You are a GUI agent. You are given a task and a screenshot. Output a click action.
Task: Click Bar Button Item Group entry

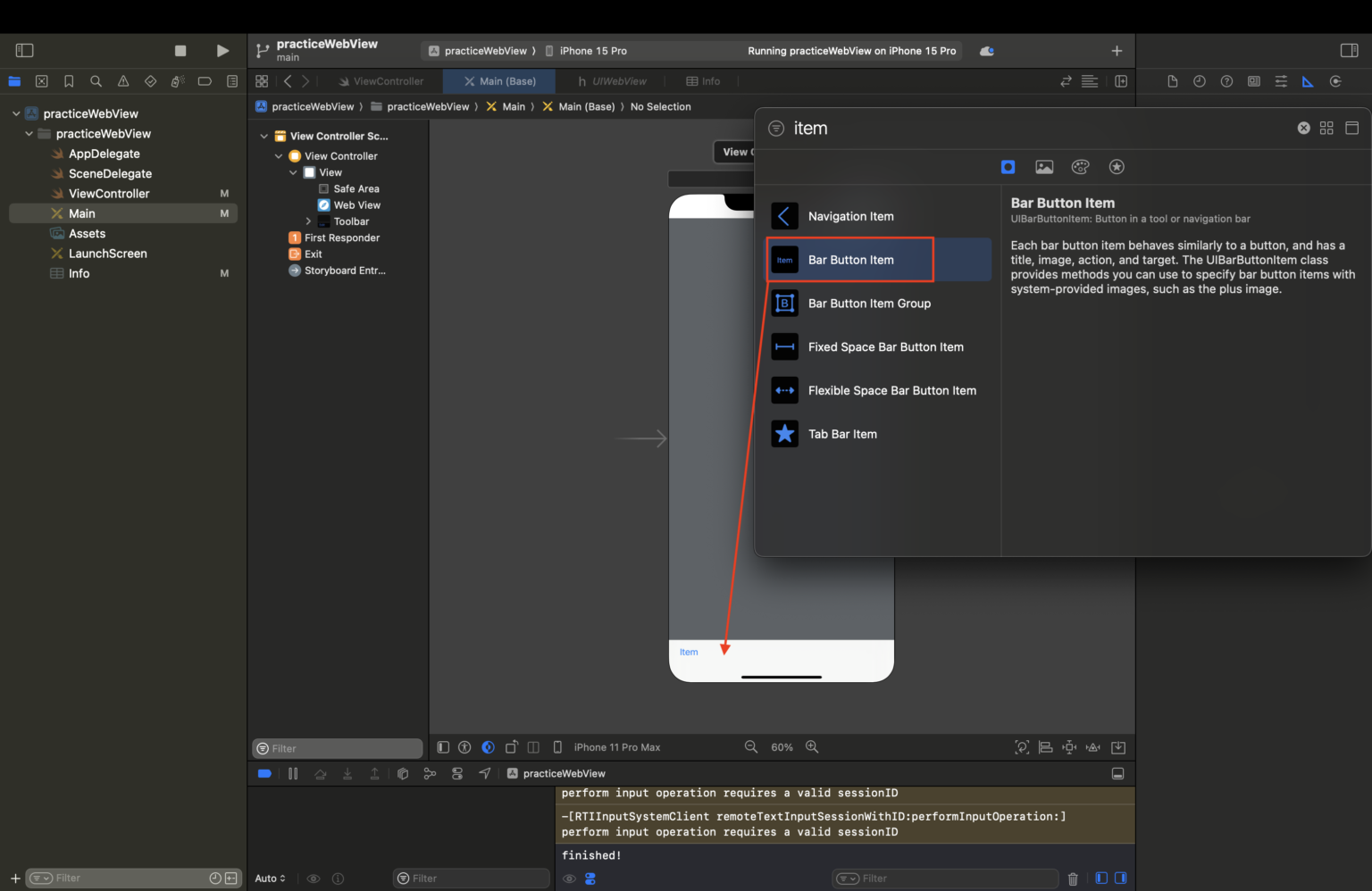point(869,303)
